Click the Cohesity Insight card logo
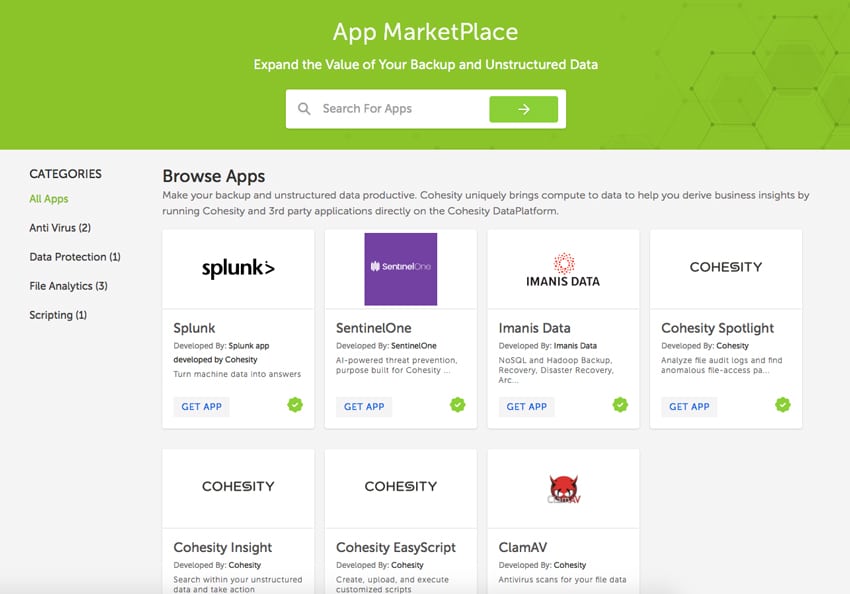Screen dimensions: 850x594 [x=238, y=486]
